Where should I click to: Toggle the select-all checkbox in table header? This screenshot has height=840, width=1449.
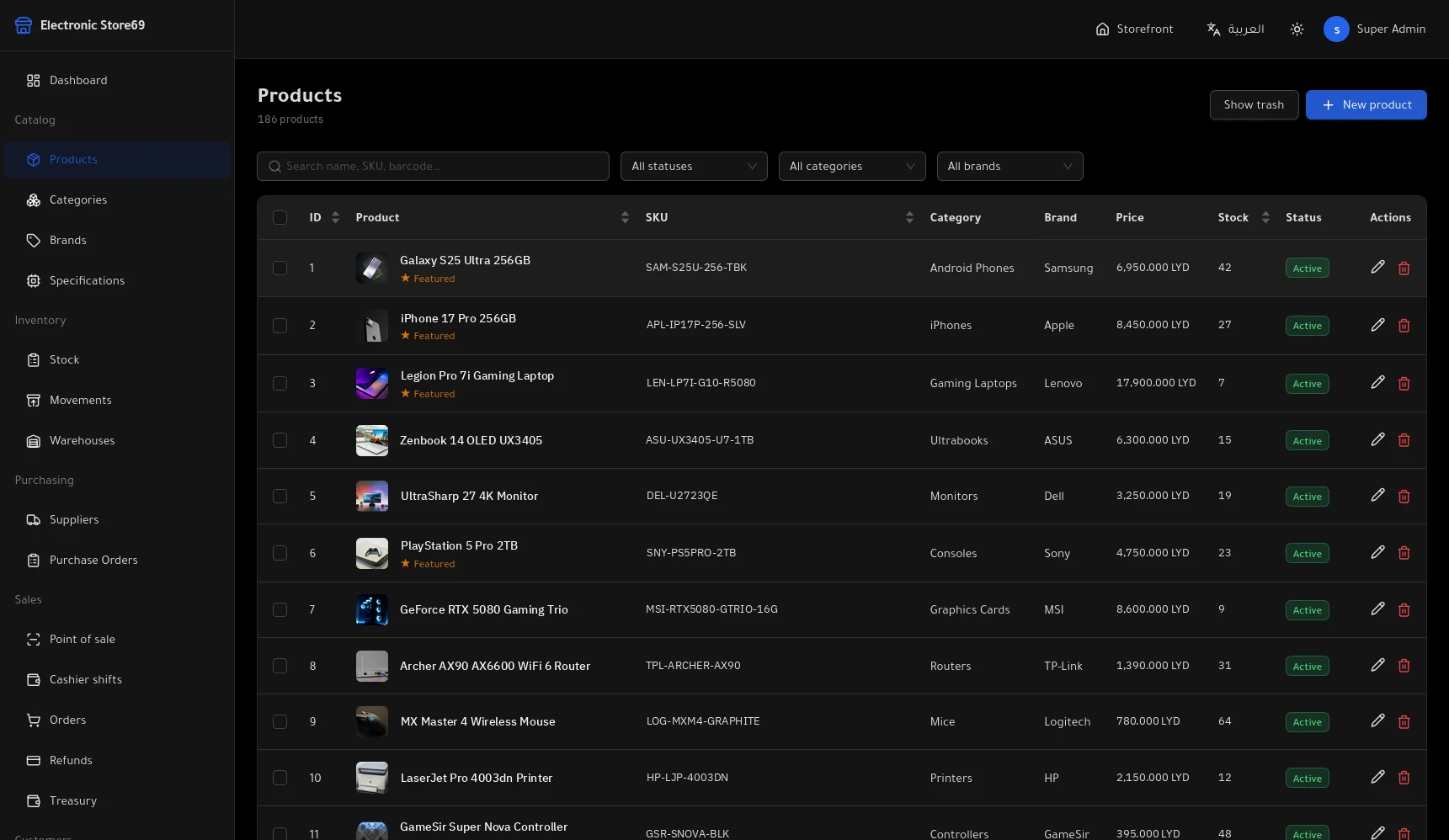280,218
